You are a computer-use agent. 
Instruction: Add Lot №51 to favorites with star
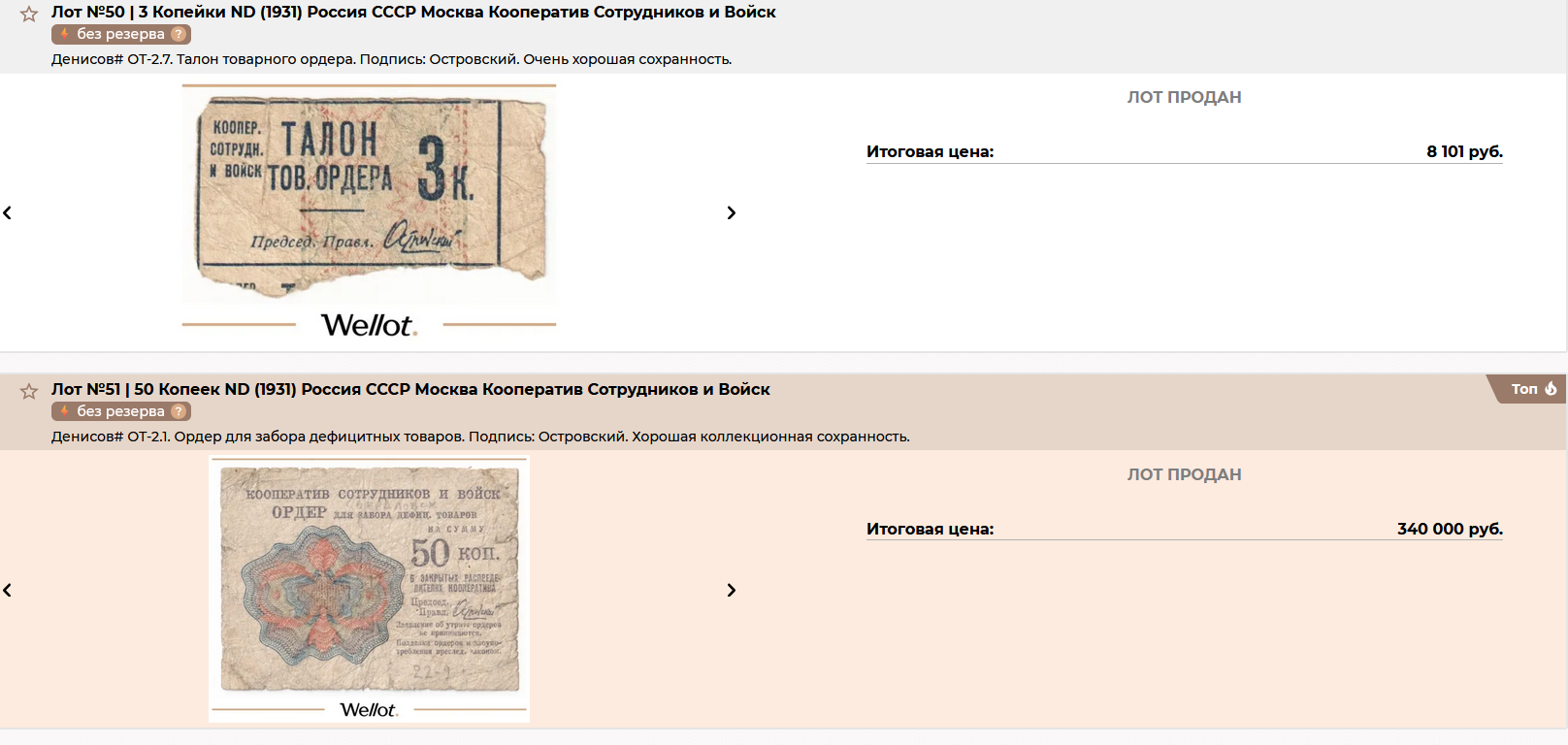pyautogui.click(x=29, y=391)
